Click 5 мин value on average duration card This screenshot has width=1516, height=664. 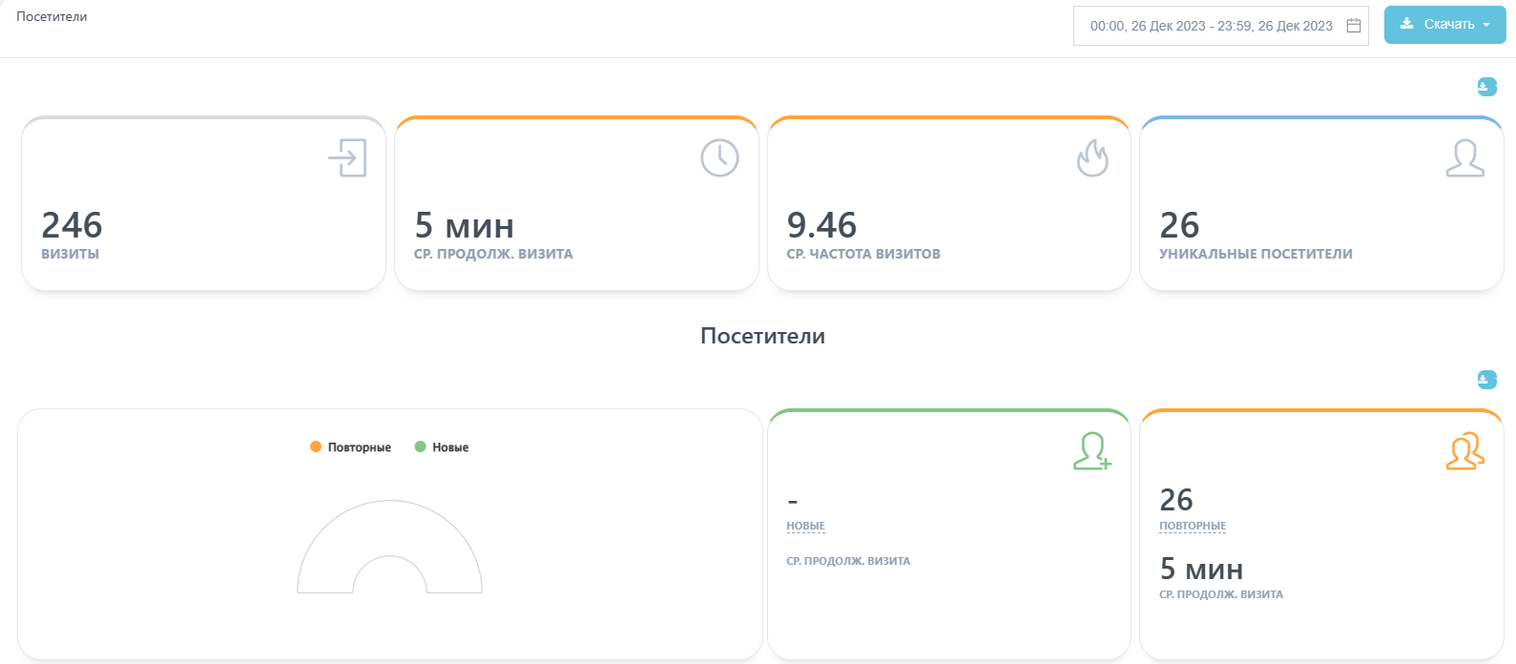pyautogui.click(x=465, y=226)
